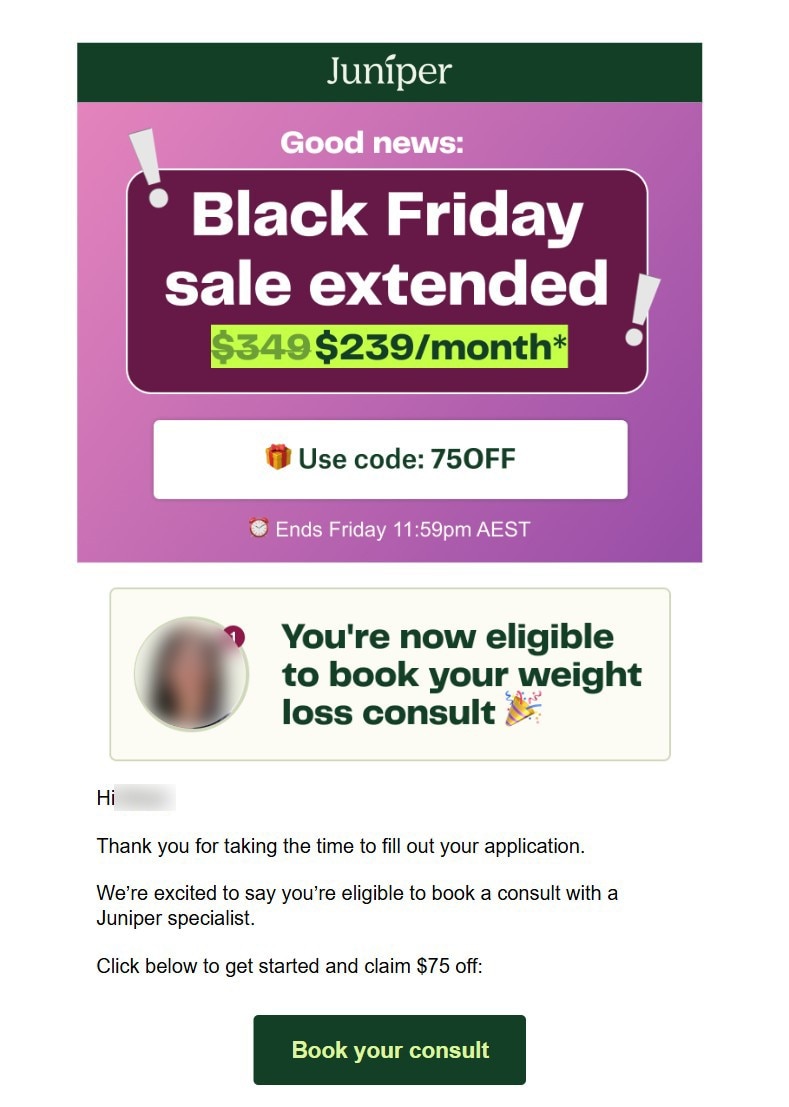The height and width of the screenshot is (1107, 789).
Task: Click the notification badge on the profile photo
Action: coord(233,634)
